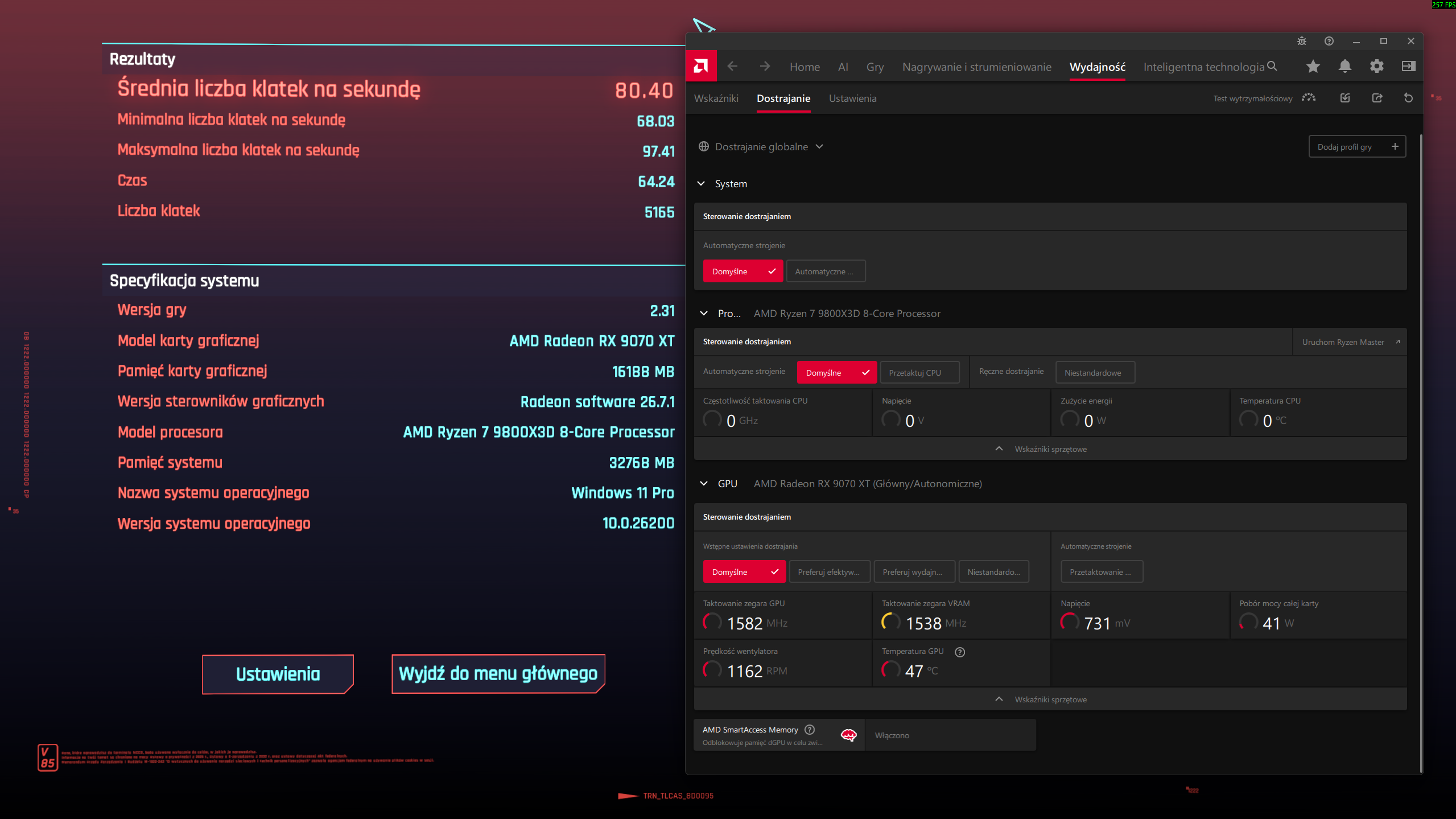Maximize the AMD Software window
The image size is (1456, 819).
[1384, 41]
